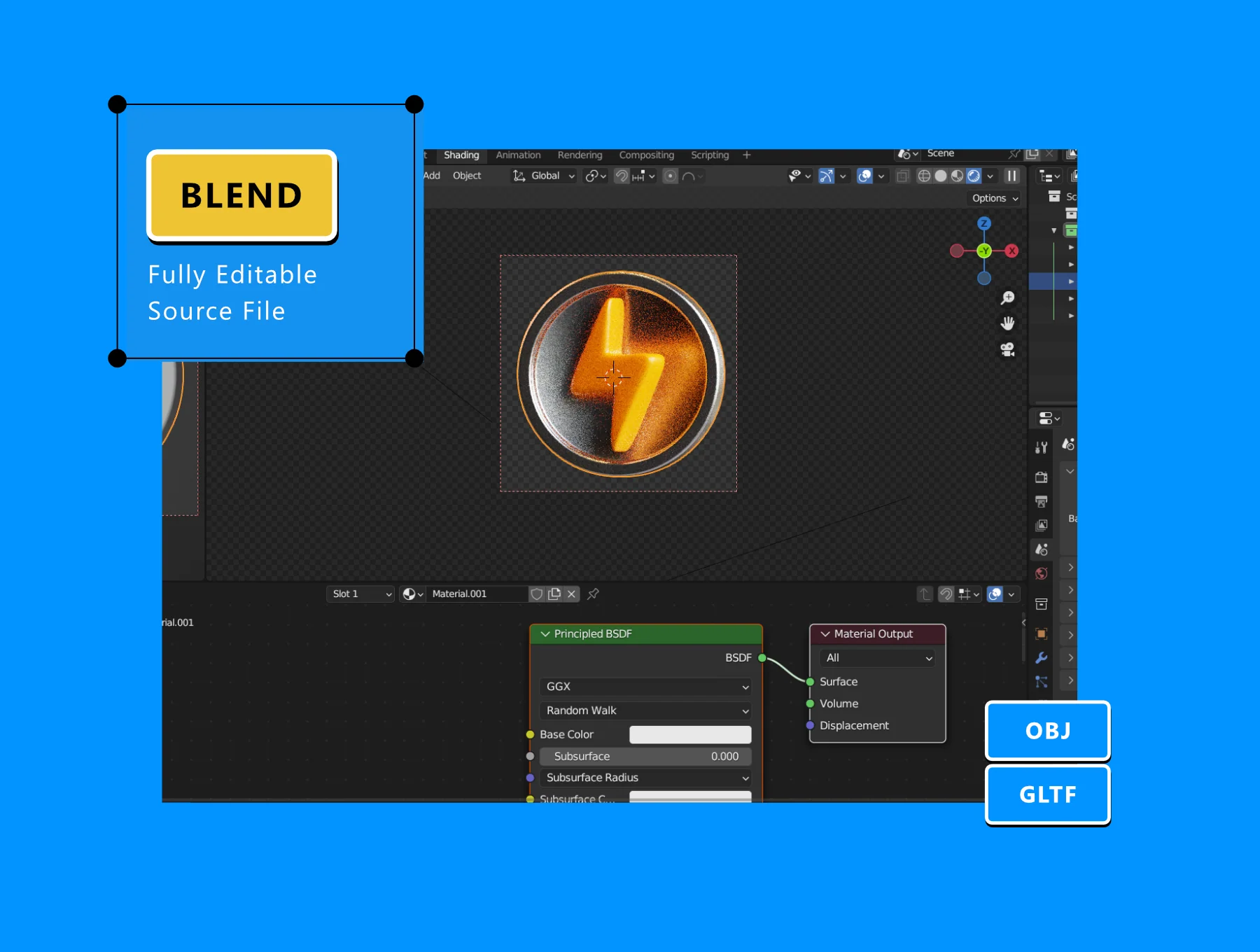Toggle fake user shield for Material.001
Image resolution: width=1260 pixels, height=952 pixels.
tap(537, 594)
